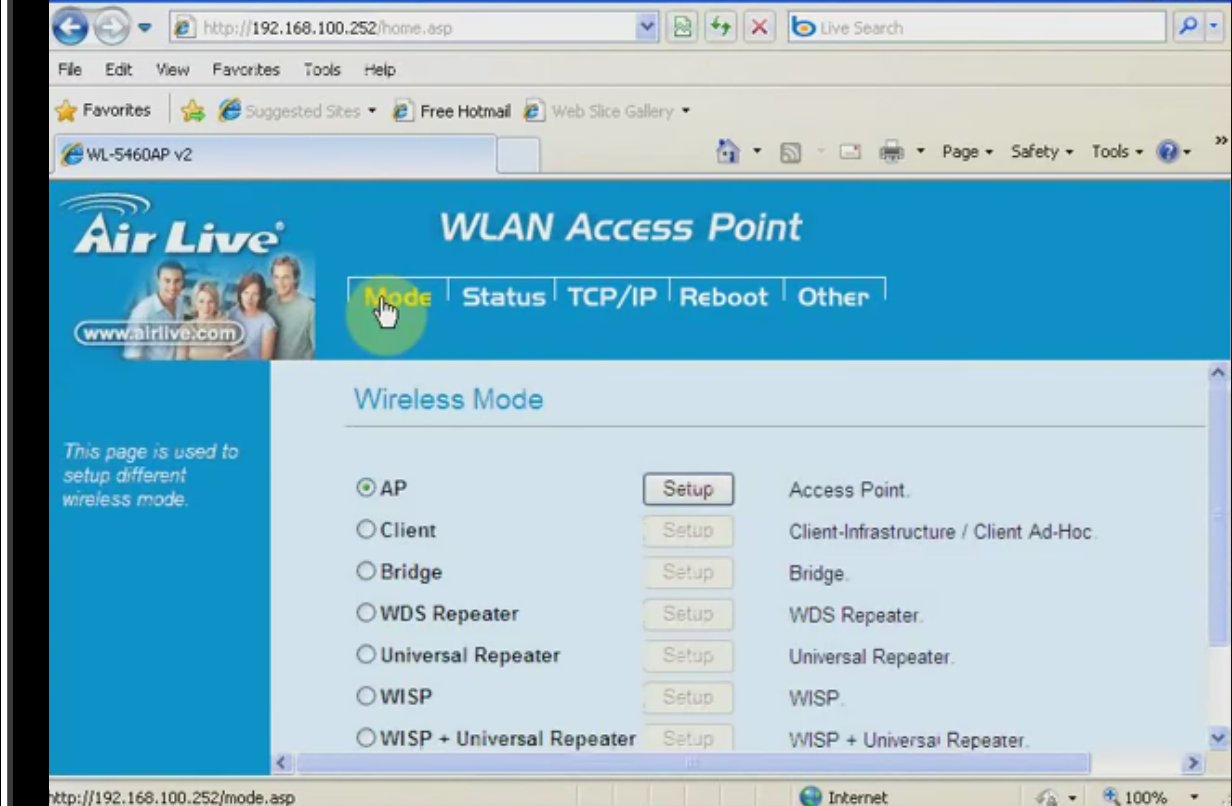Open the Tools menu in menu bar

click(x=322, y=70)
